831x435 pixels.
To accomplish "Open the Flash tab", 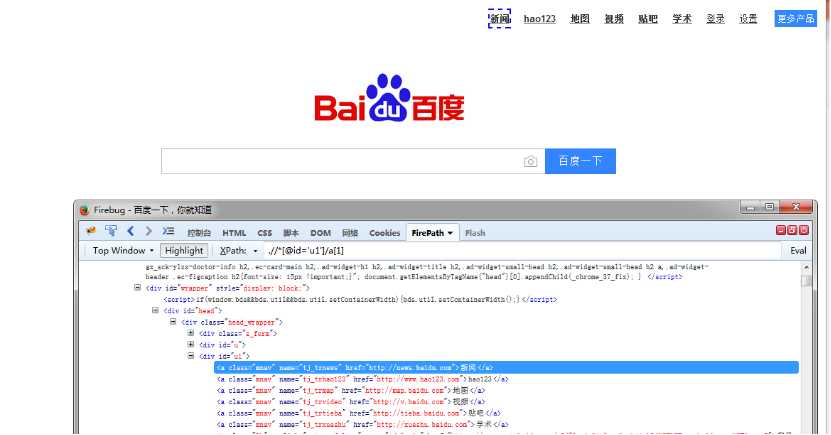I will 475,233.
